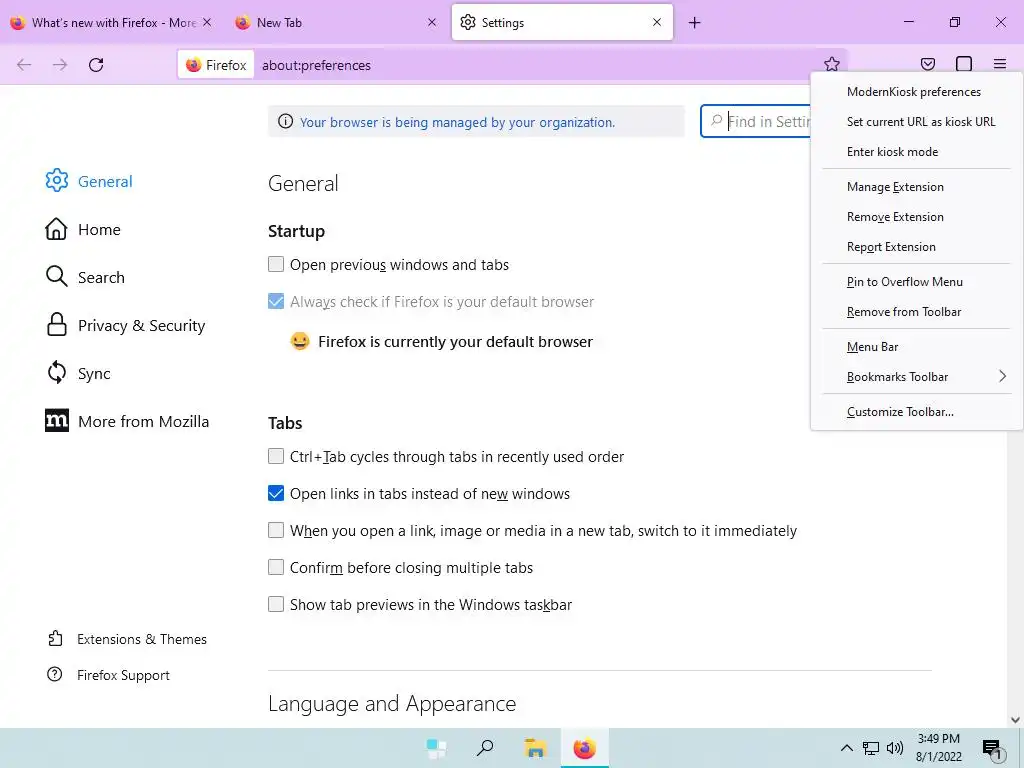Viewport: 1024px width, 768px height.
Task: Enable switch to new tab immediately checkbox
Action: [276, 530]
